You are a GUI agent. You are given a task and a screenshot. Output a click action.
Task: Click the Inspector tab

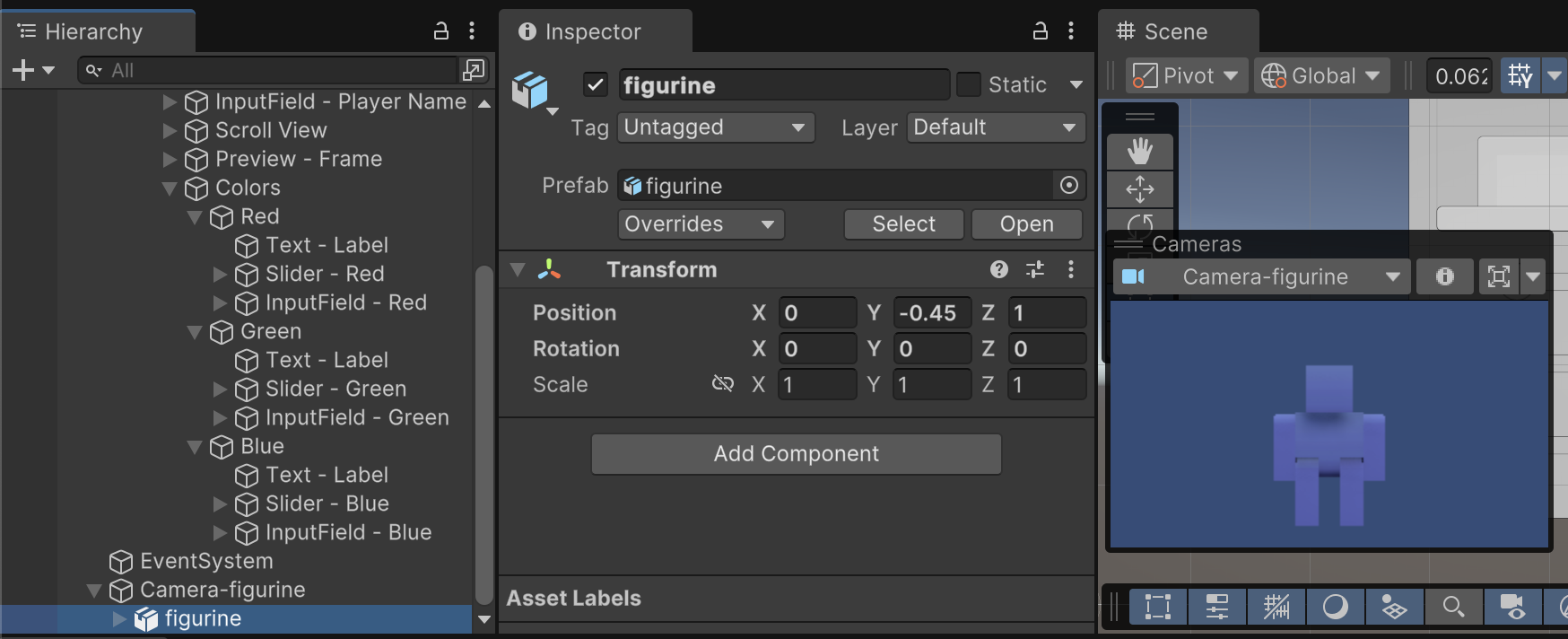592,31
